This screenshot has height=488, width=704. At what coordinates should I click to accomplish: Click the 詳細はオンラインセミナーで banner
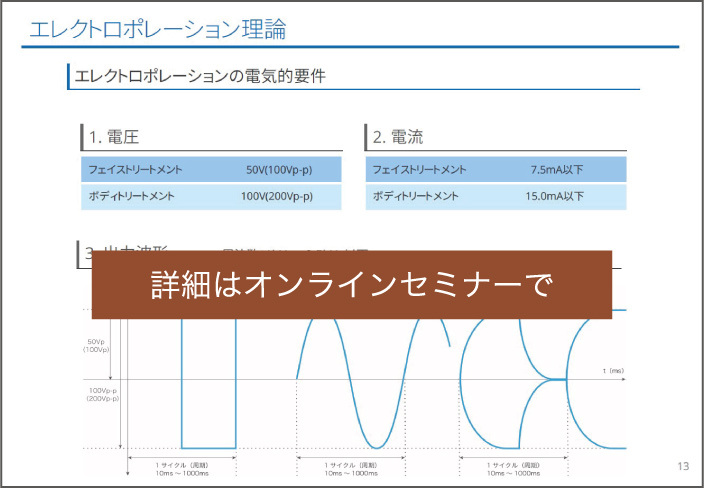pyautogui.click(x=351, y=285)
